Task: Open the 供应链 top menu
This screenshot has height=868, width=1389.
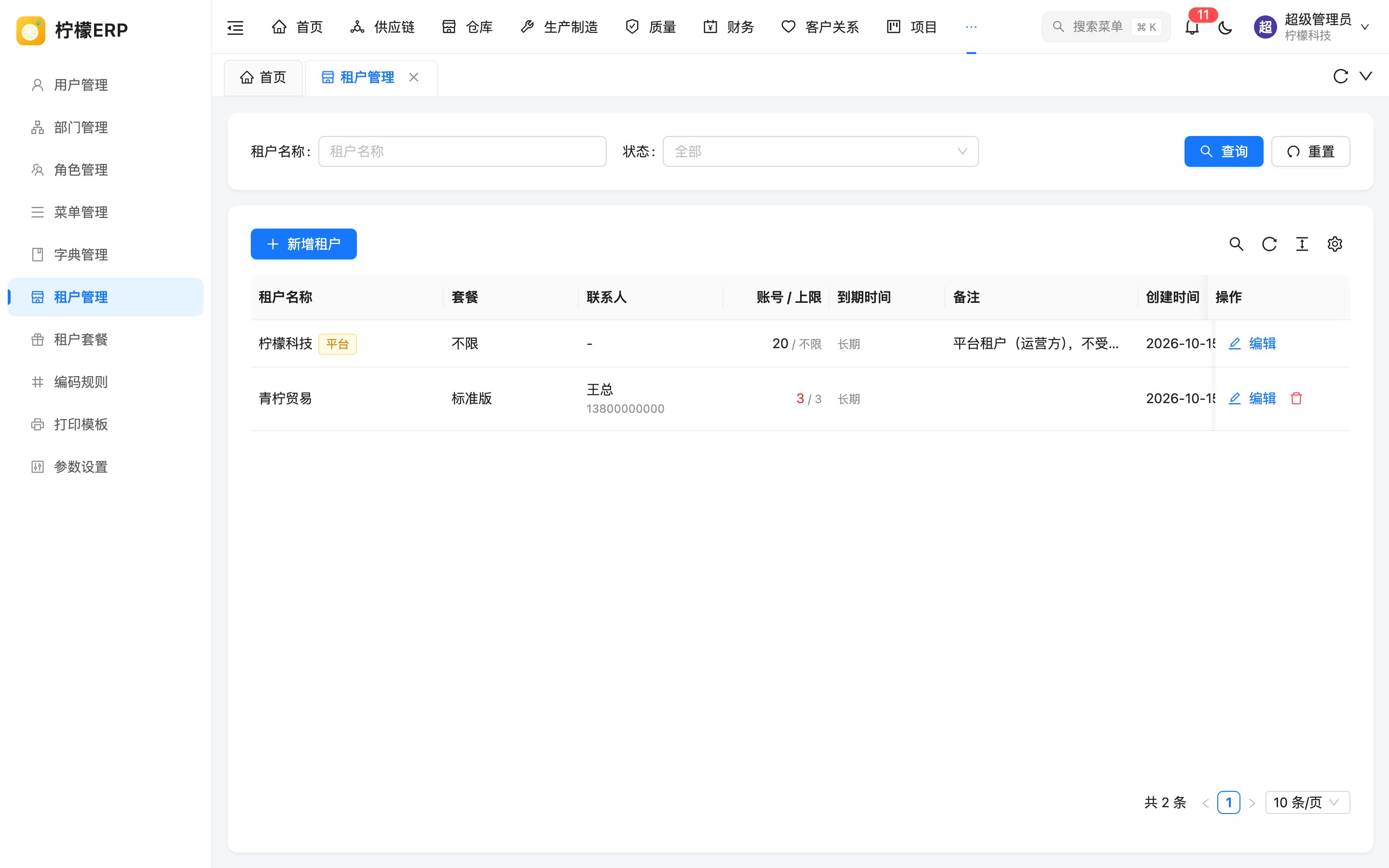Action: click(x=382, y=27)
